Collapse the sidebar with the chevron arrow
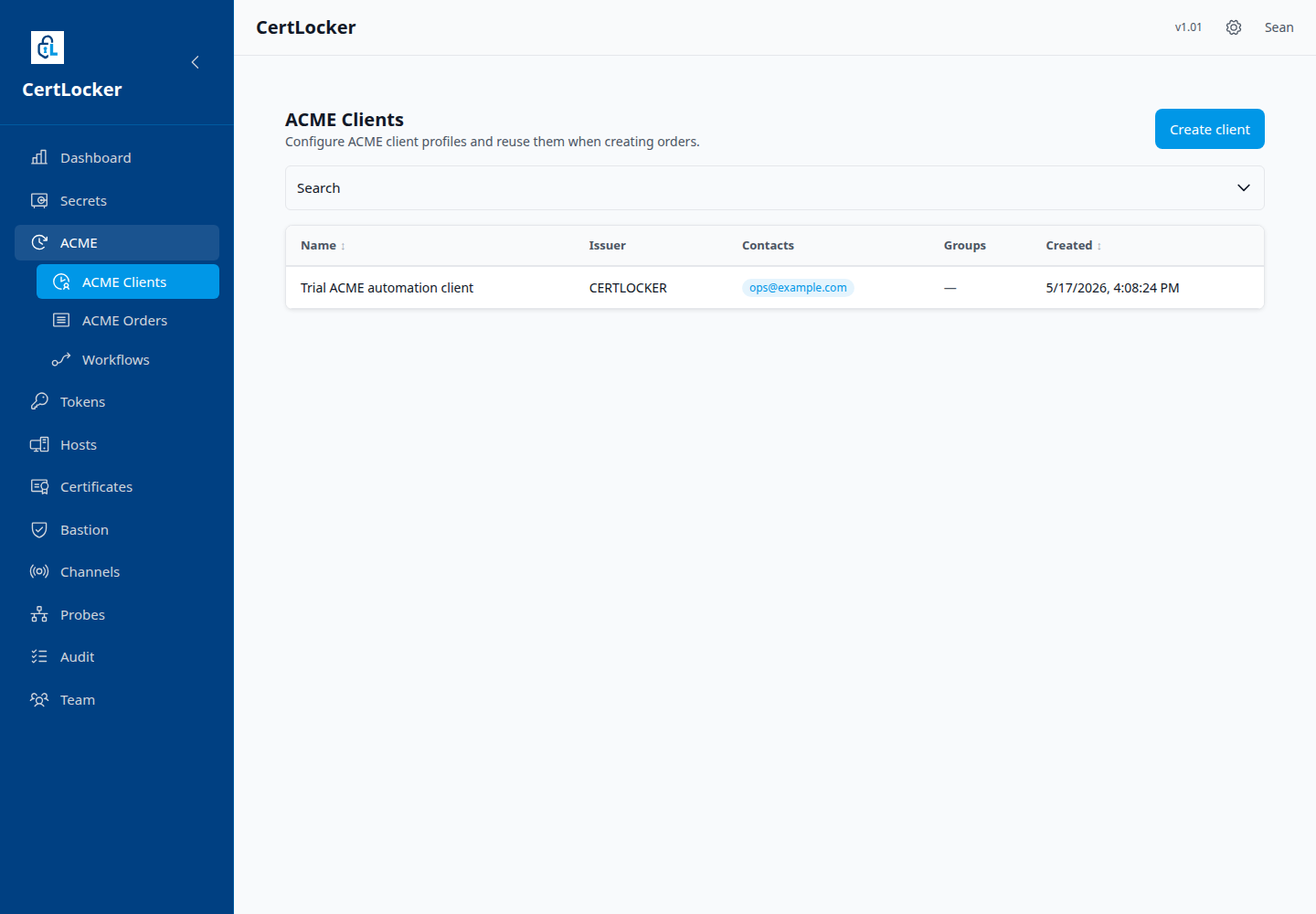1316x914 pixels. click(x=195, y=62)
